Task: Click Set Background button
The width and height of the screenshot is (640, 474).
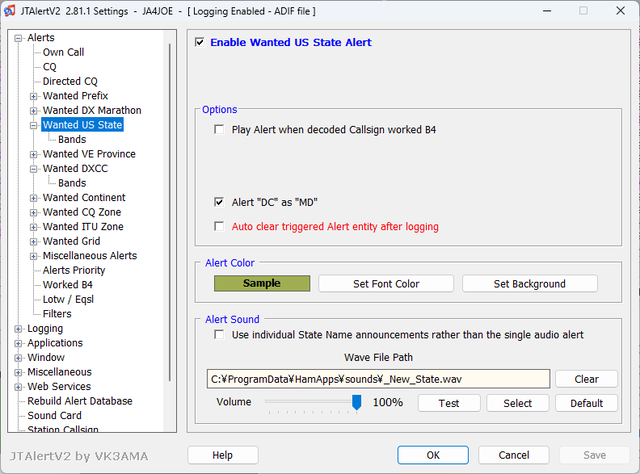Action: coord(530,283)
